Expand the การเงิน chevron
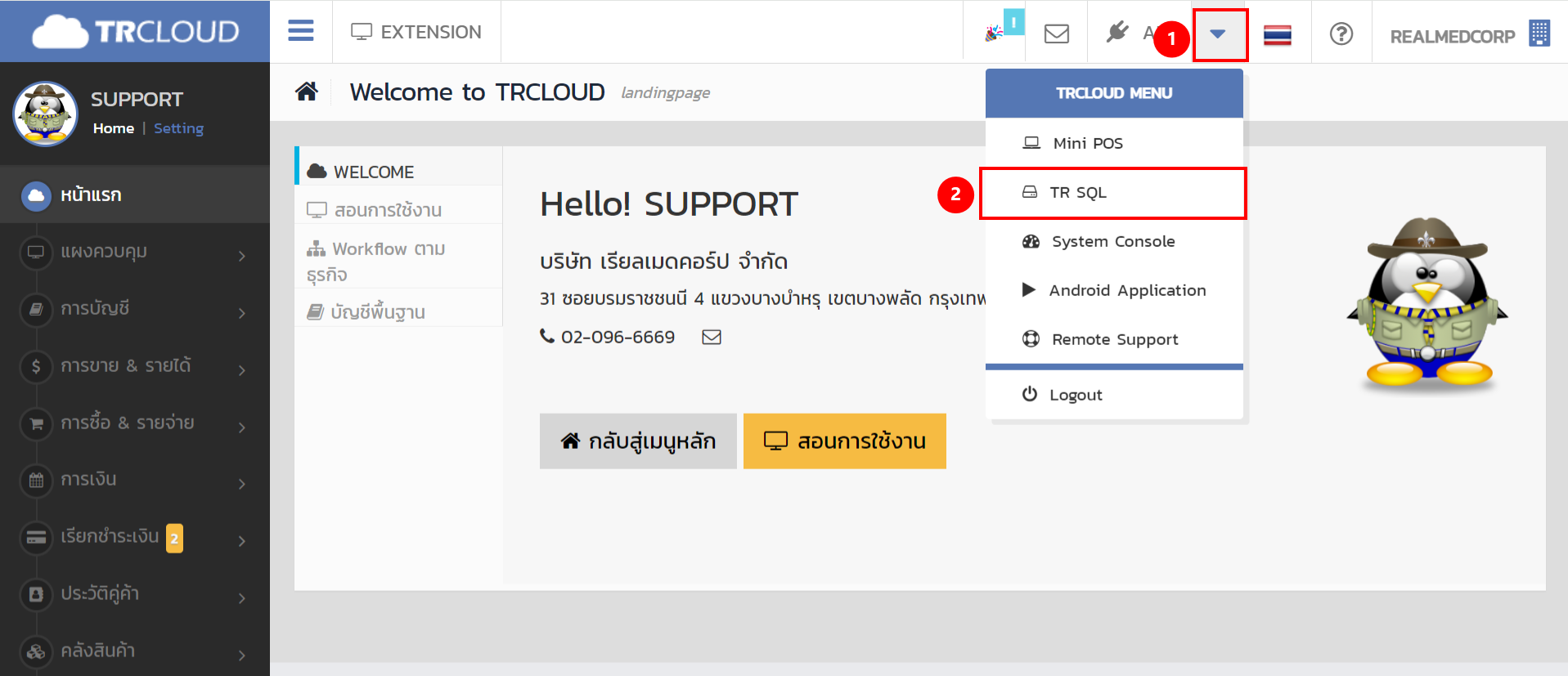Screen dimensions: 1568x676 click(x=242, y=484)
